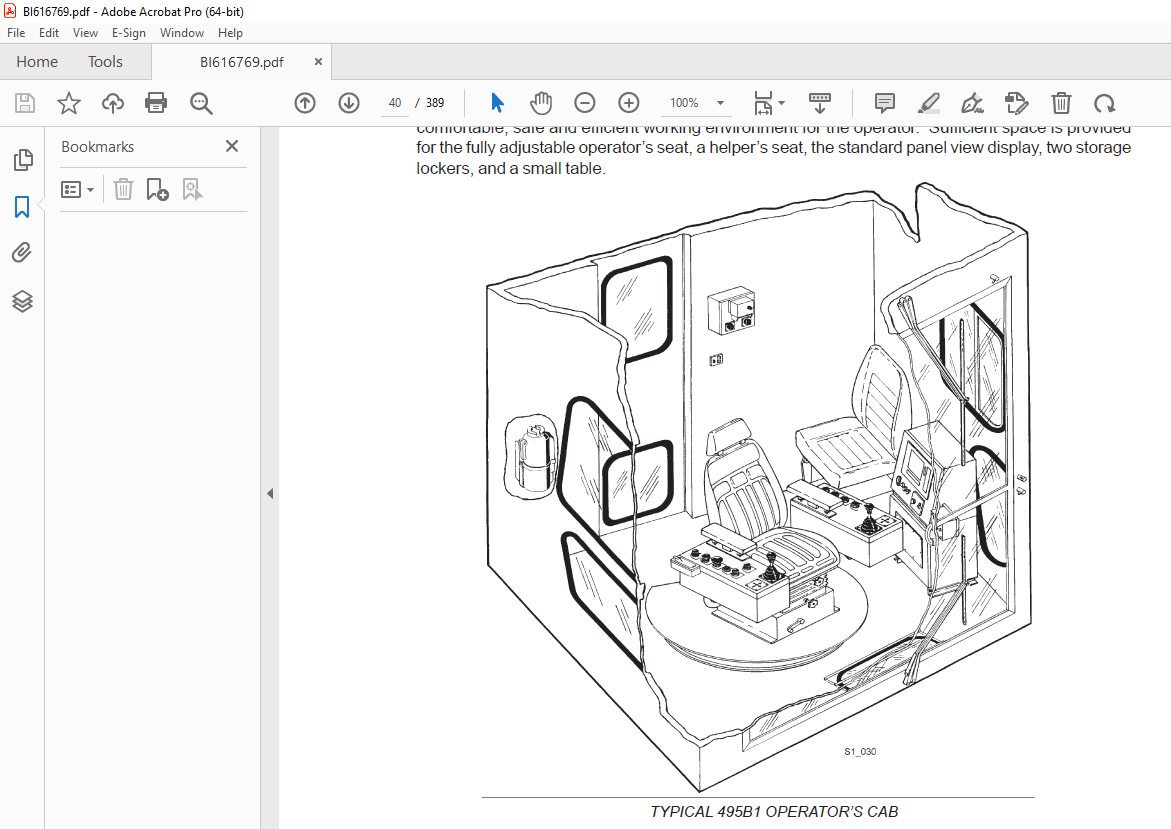Click the Fit page width tool
The image size is (1171, 829).
click(x=762, y=103)
